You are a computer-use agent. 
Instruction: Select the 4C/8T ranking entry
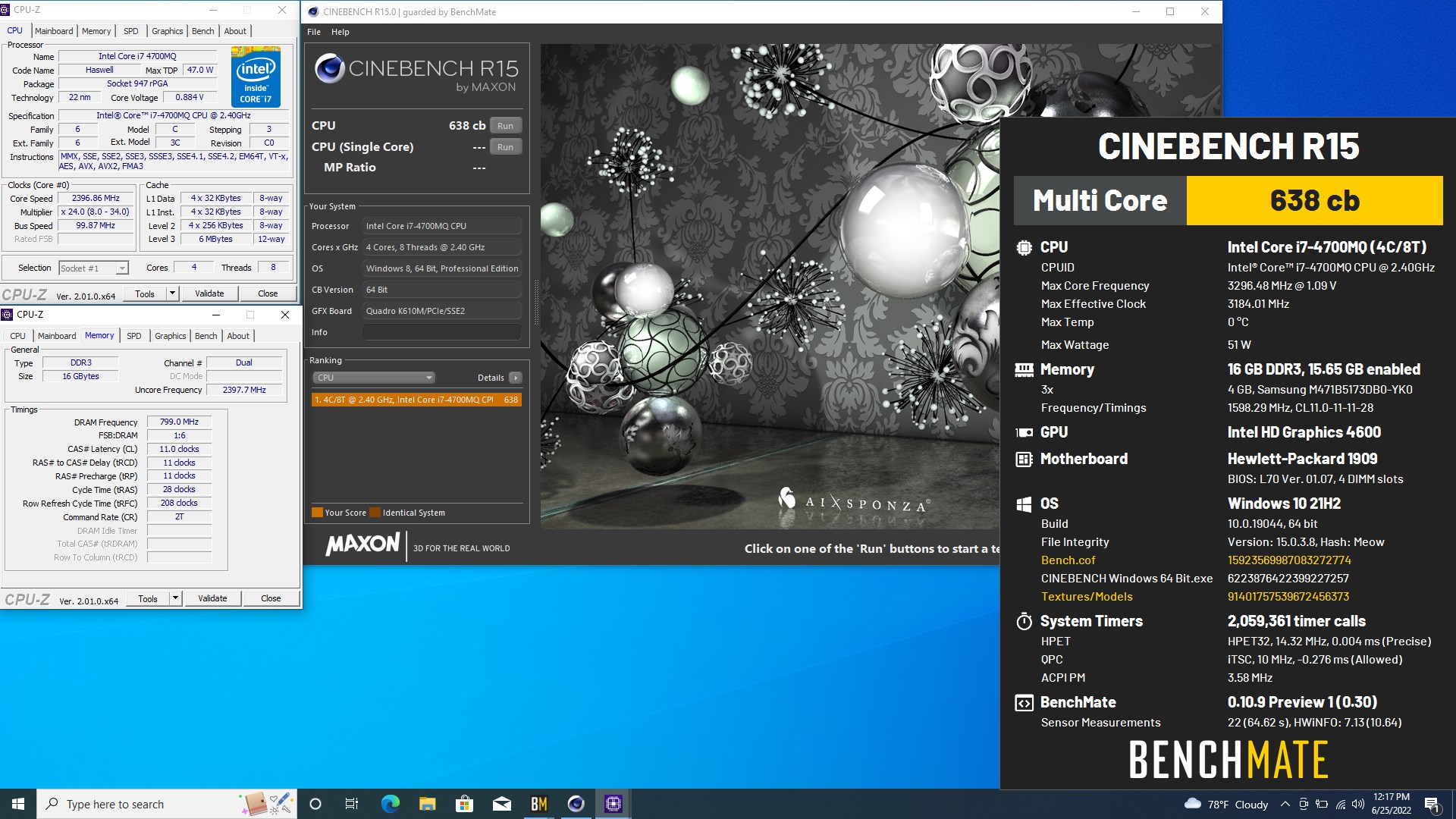pyautogui.click(x=416, y=400)
